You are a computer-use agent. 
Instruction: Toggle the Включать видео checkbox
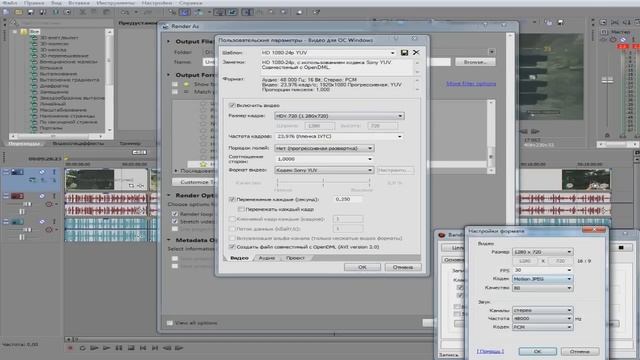click(x=232, y=105)
